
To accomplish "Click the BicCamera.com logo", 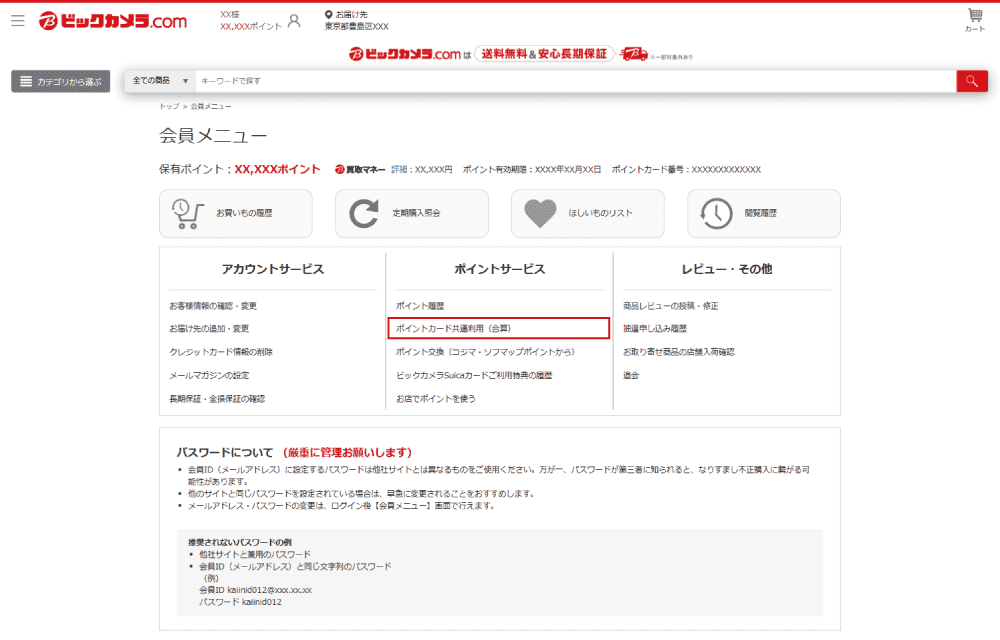I will [x=113, y=21].
